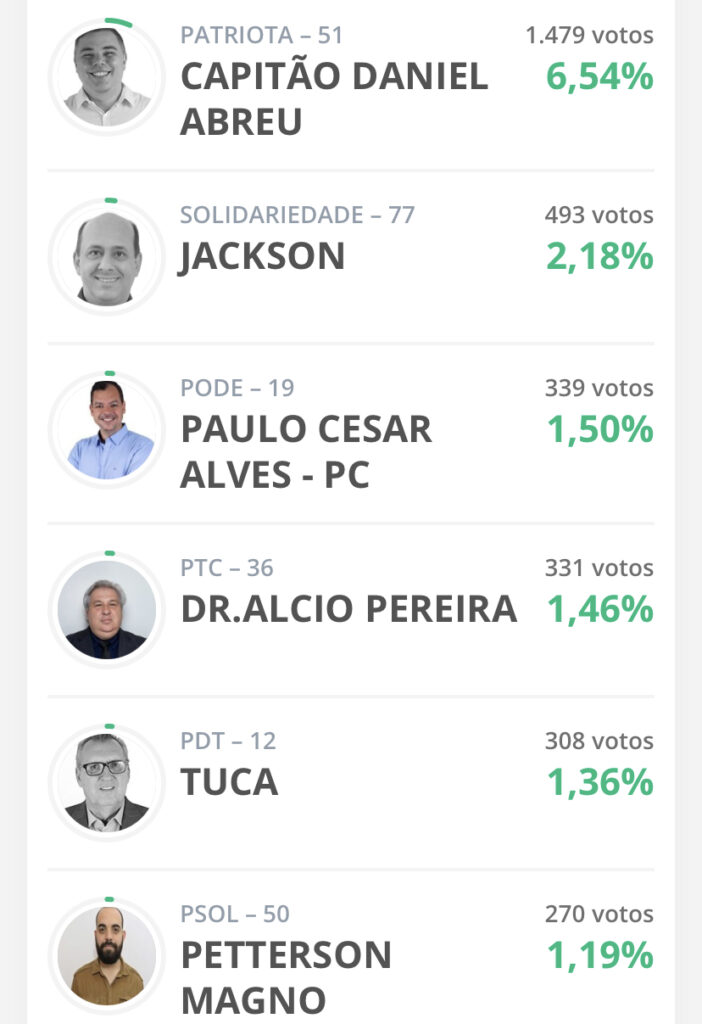Open DR.ALCIO PEREIRA candidate entry

(349, 609)
